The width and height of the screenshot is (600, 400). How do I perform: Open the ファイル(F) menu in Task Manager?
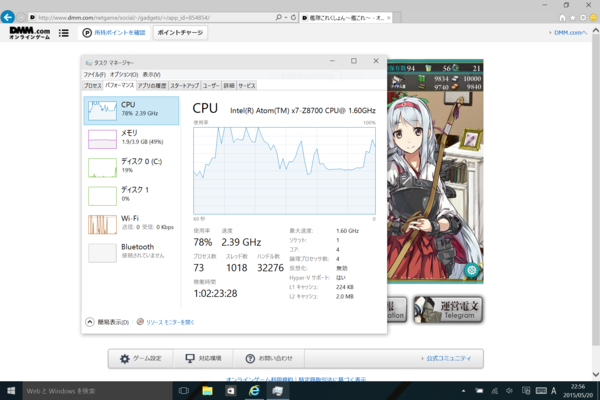pos(95,75)
